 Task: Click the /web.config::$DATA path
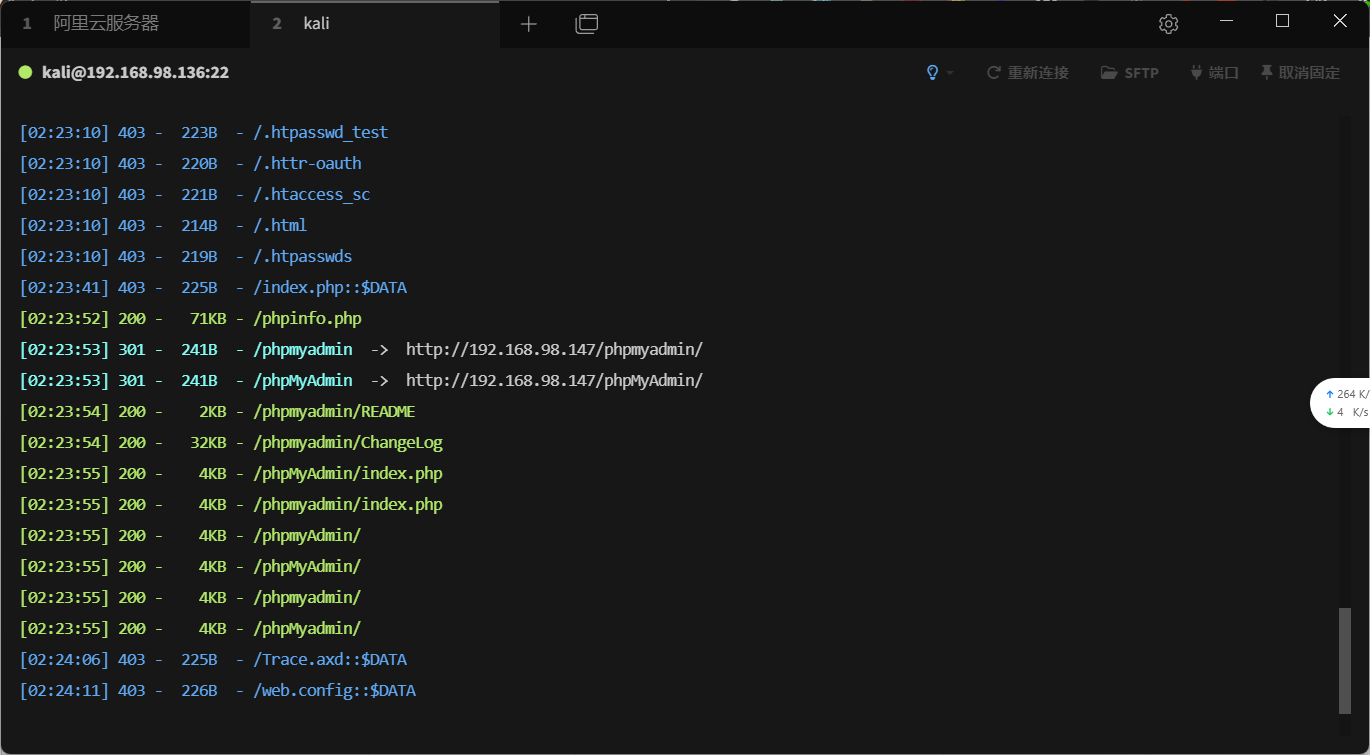coord(334,691)
